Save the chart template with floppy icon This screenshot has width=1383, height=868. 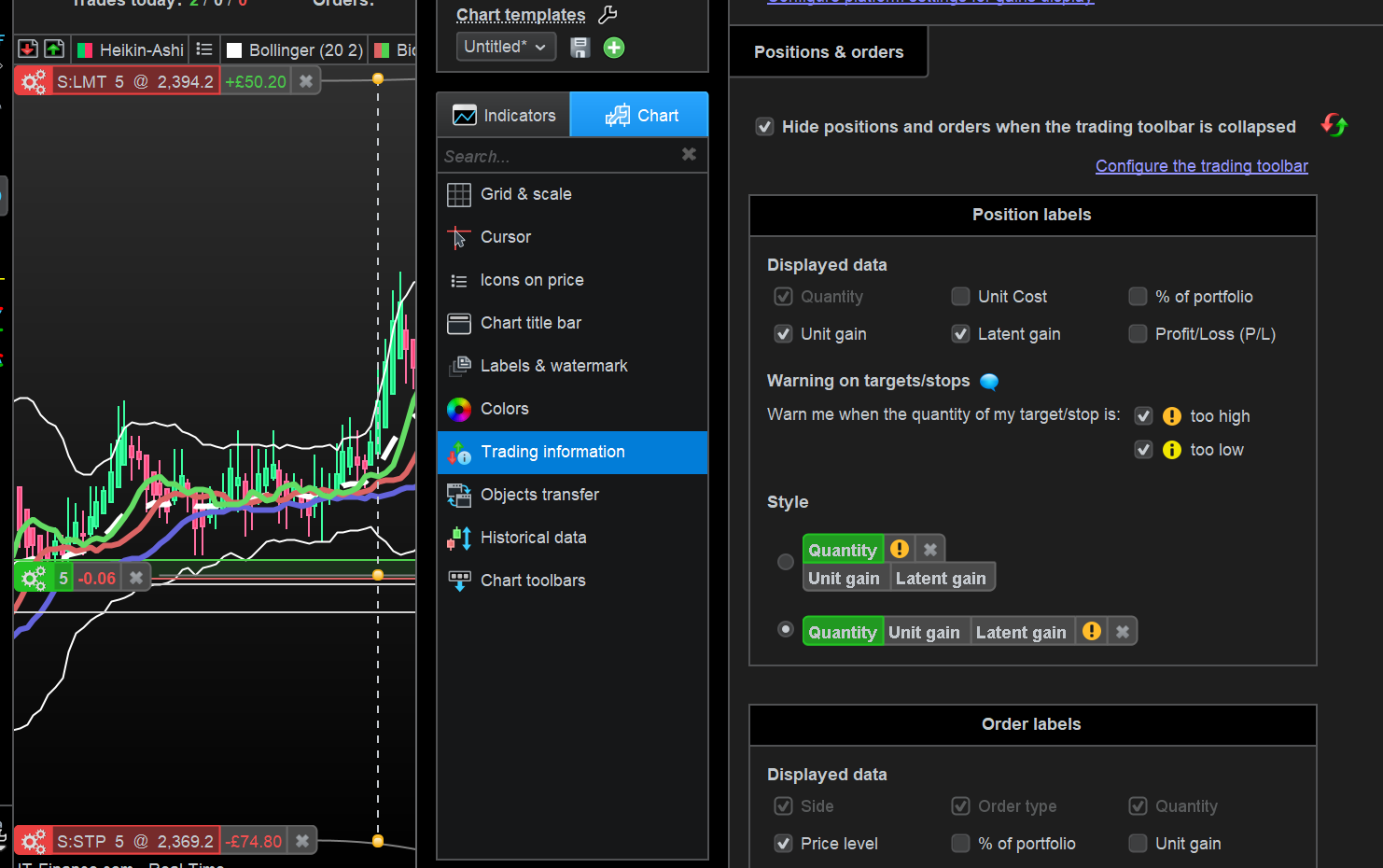pos(580,48)
